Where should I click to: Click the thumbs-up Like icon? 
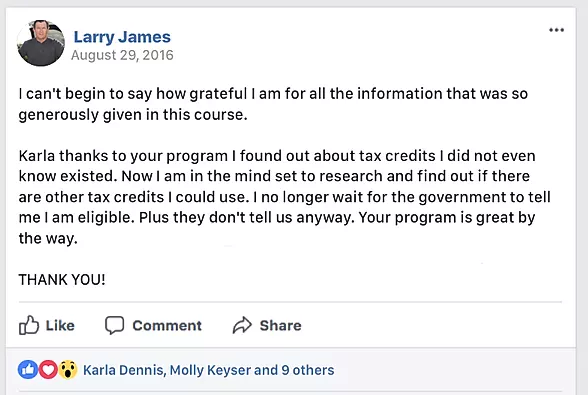coord(29,325)
